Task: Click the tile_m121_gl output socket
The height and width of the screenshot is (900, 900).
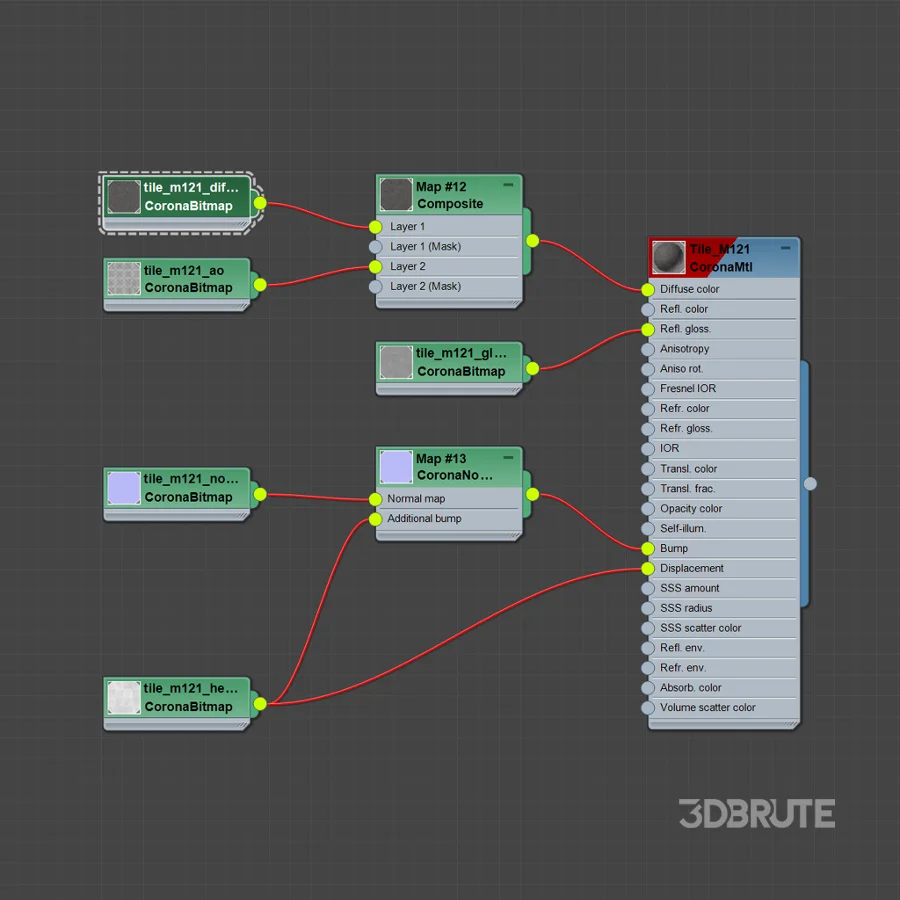Action: (x=533, y=368)
